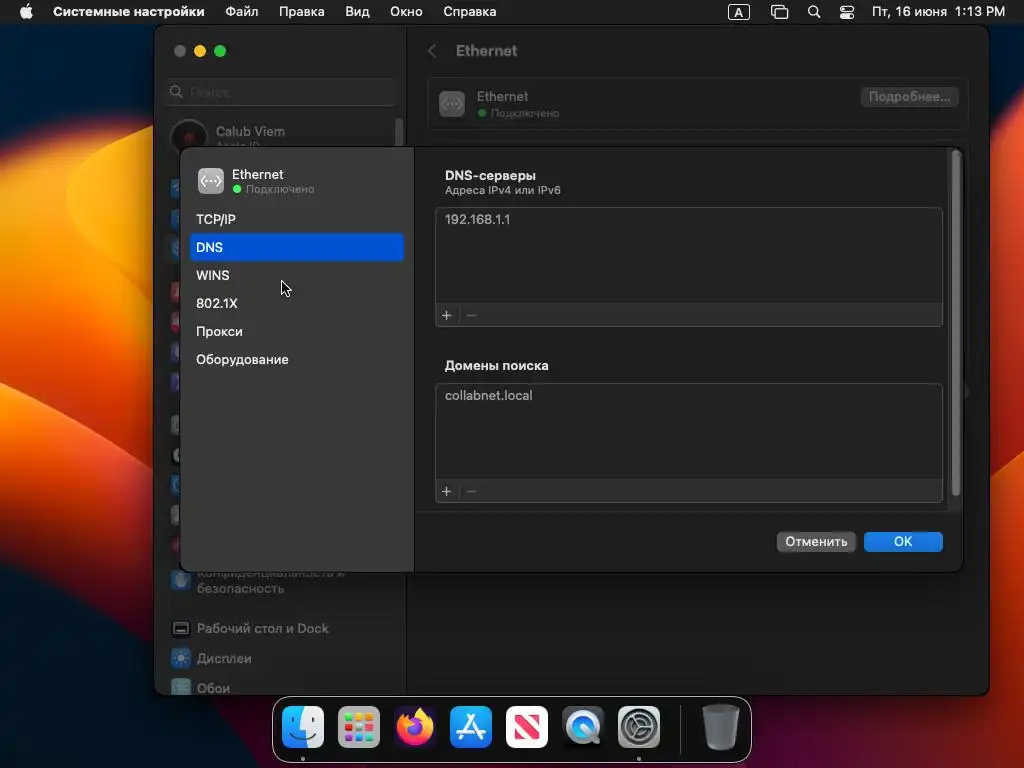Open the Вид menu
Viewport: 1024px width, 768px height.
point(357,12)
